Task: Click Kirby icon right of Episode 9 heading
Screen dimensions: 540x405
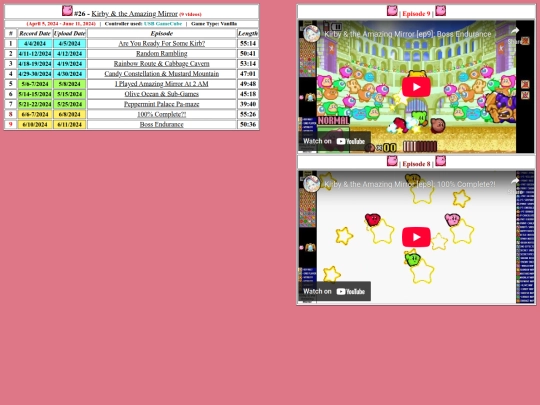Action: coord(440,11)
